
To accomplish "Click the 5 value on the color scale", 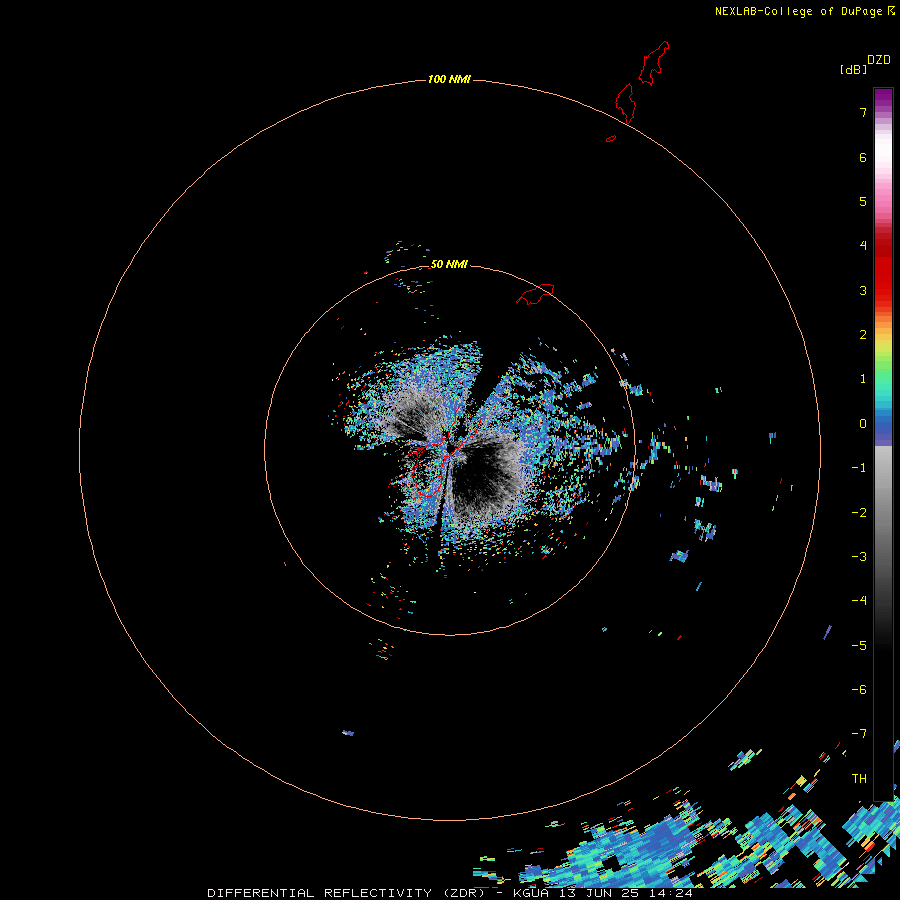I will coord(863,201).
